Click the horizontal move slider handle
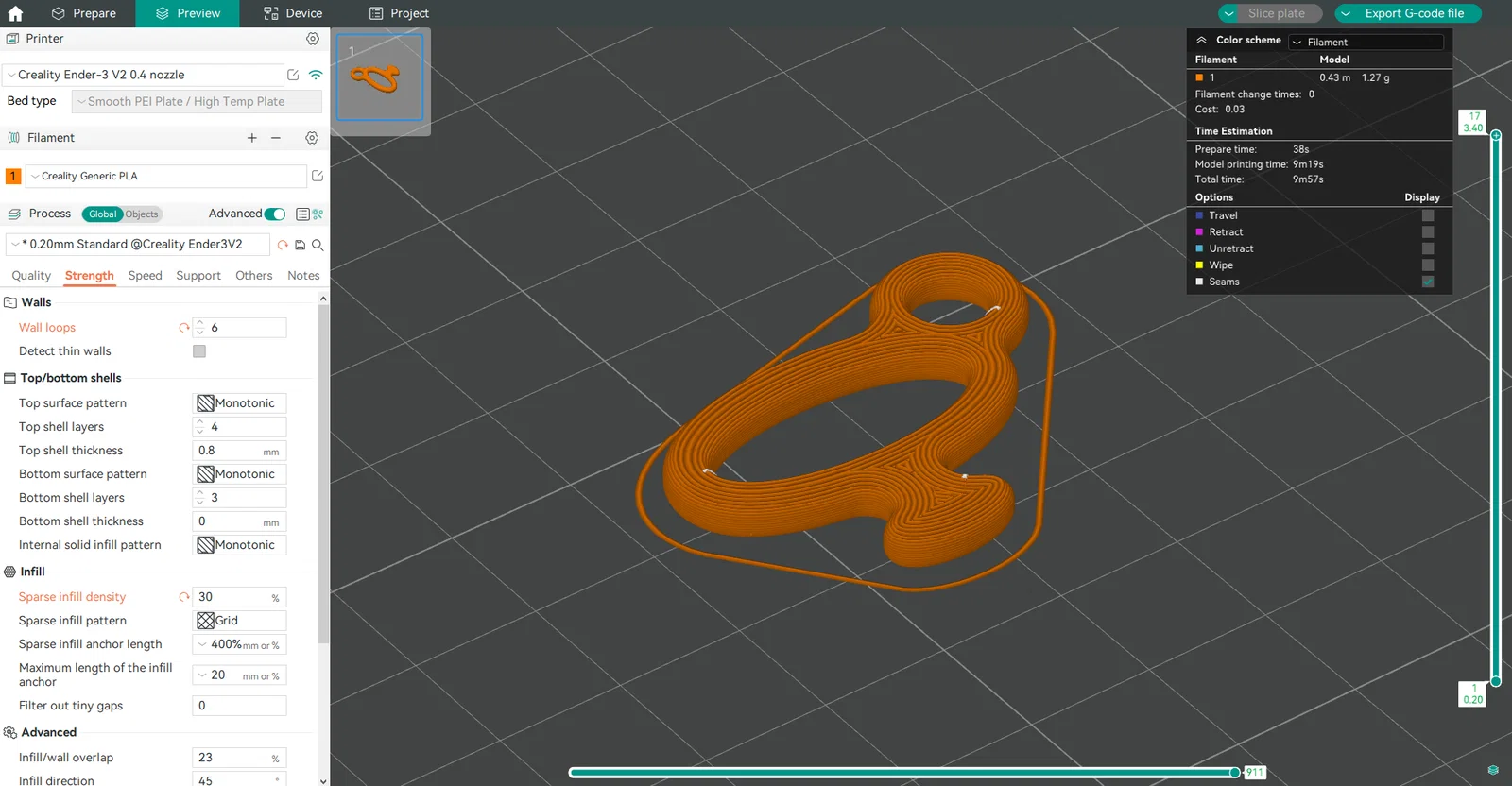The image size is (1512, 786). click(1234, 773)
